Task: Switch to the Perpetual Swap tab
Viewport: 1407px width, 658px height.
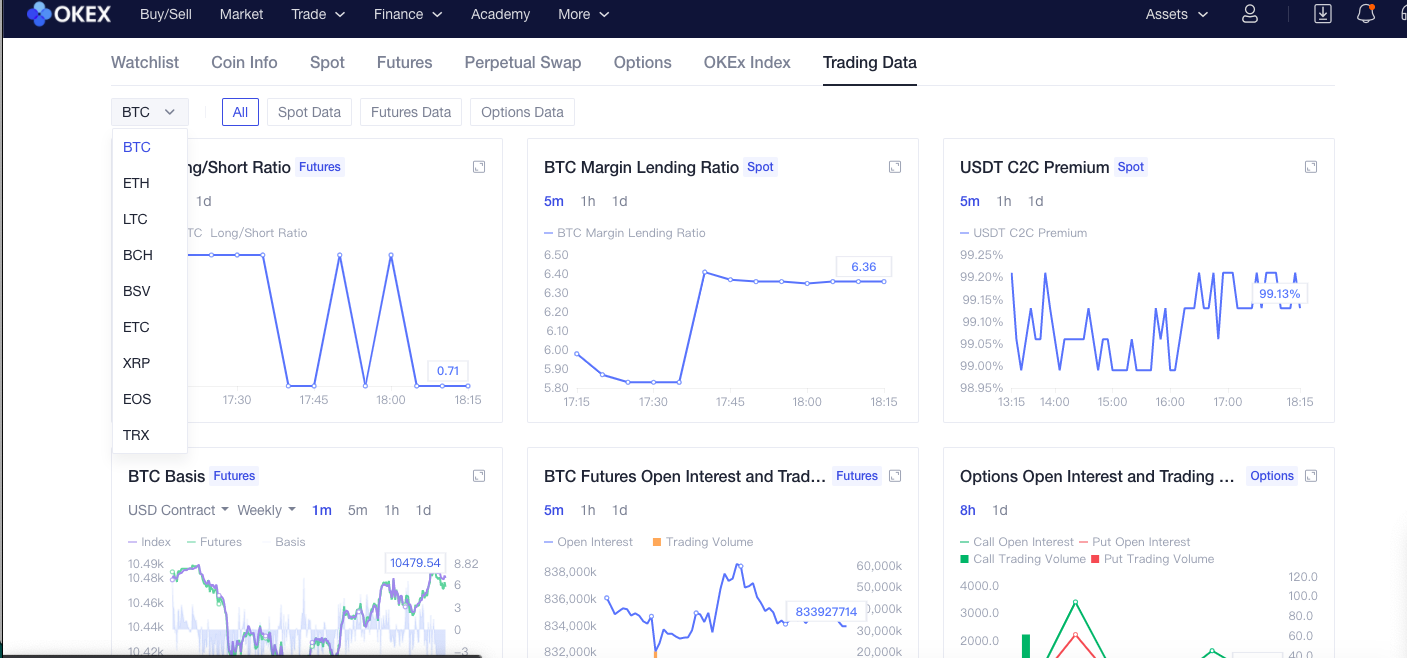Action: 522,62
